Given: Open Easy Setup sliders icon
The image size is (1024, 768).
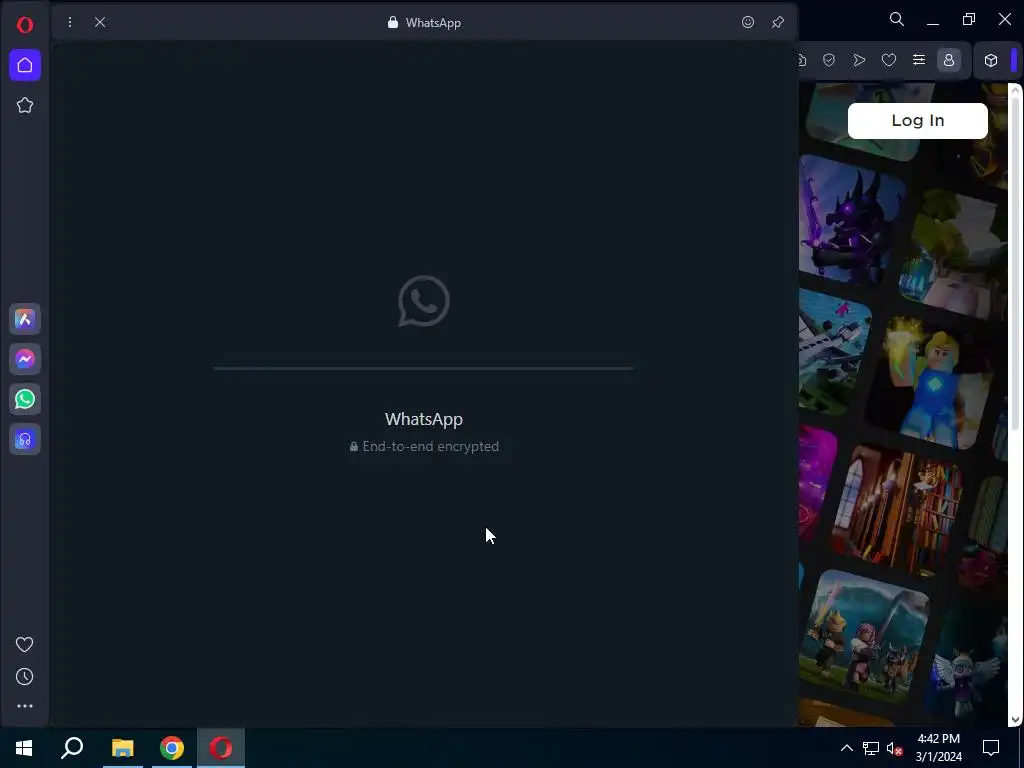Looking at the screenshot, I should click(x=919, y=60).
